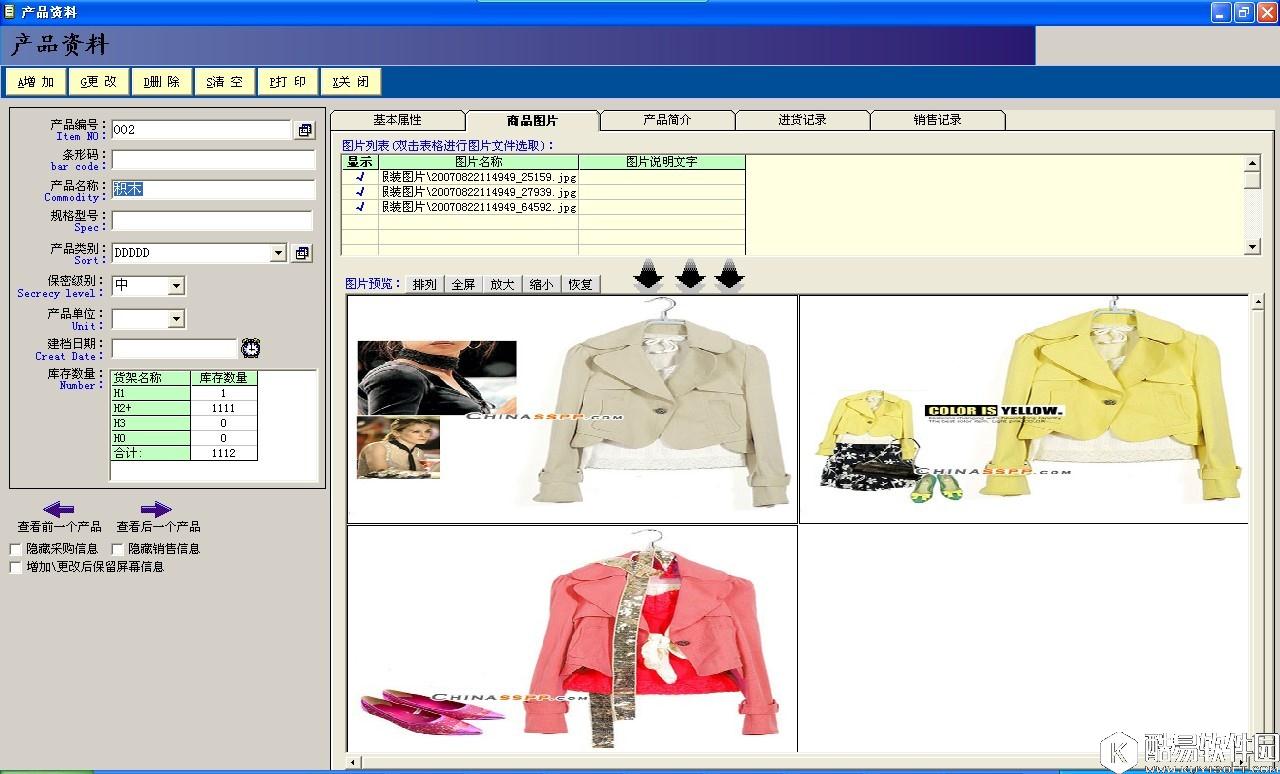Open the item number lookup icon
The height and width of the screenshot is (774, 1280).
304,130
